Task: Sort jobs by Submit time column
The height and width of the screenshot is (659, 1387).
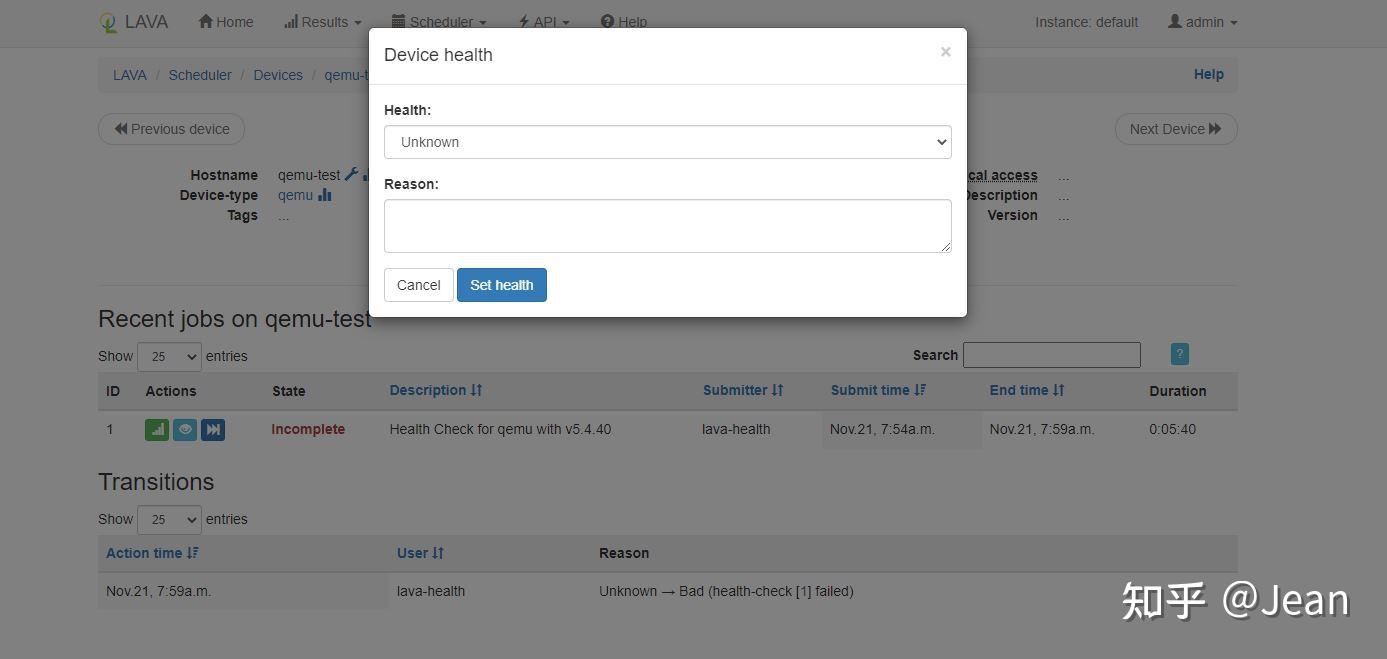Action: point(877,390)
